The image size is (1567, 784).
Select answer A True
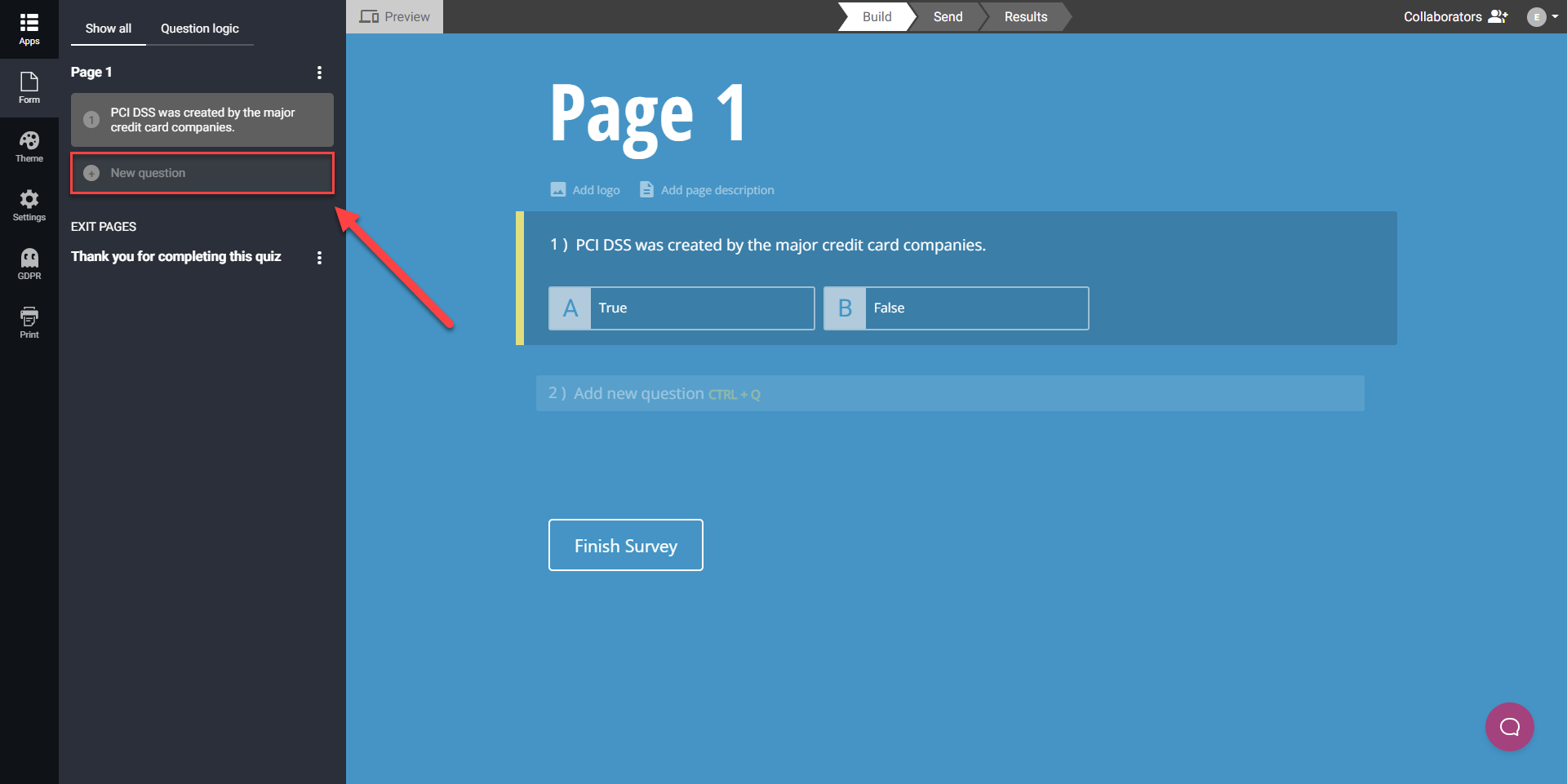(681, 308)
